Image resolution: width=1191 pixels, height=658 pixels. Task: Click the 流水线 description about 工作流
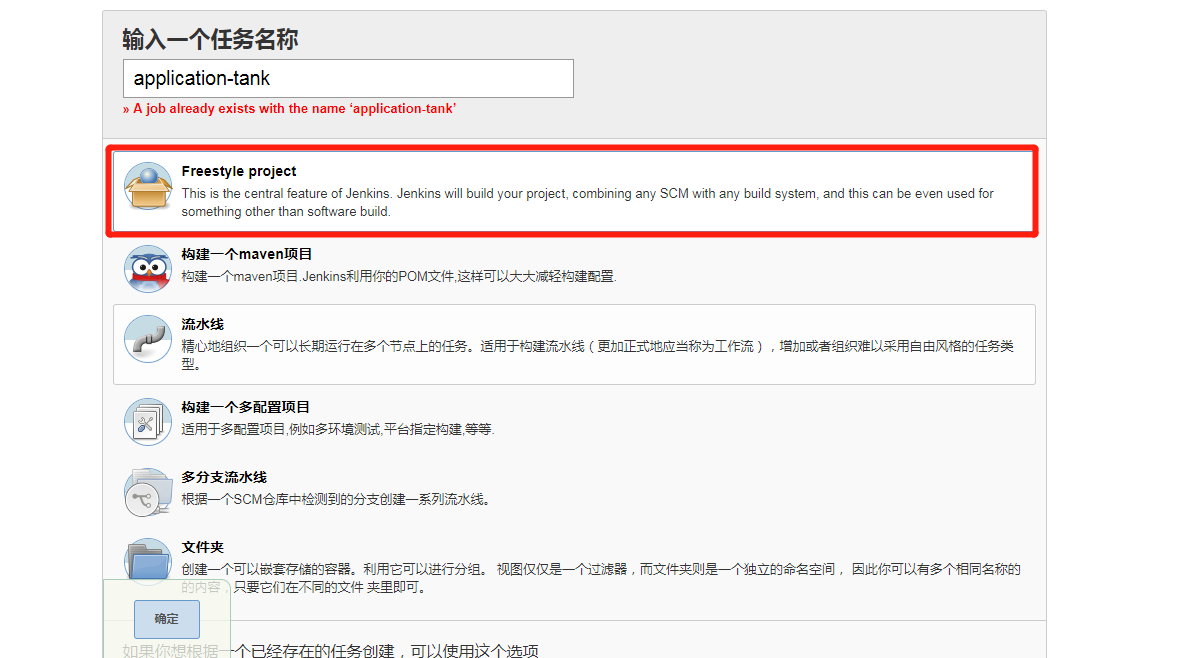(598, 355)
